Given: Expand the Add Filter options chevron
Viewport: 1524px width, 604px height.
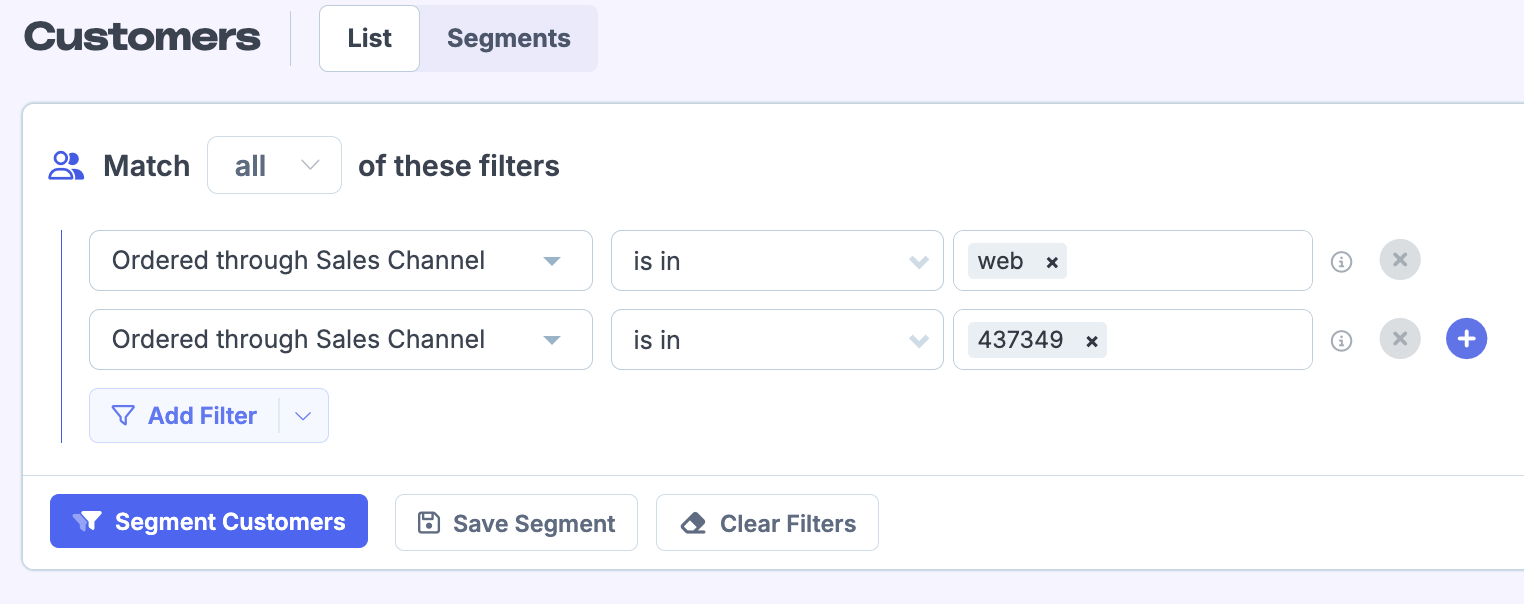Looking at the screenshot, I should (303, 416).
